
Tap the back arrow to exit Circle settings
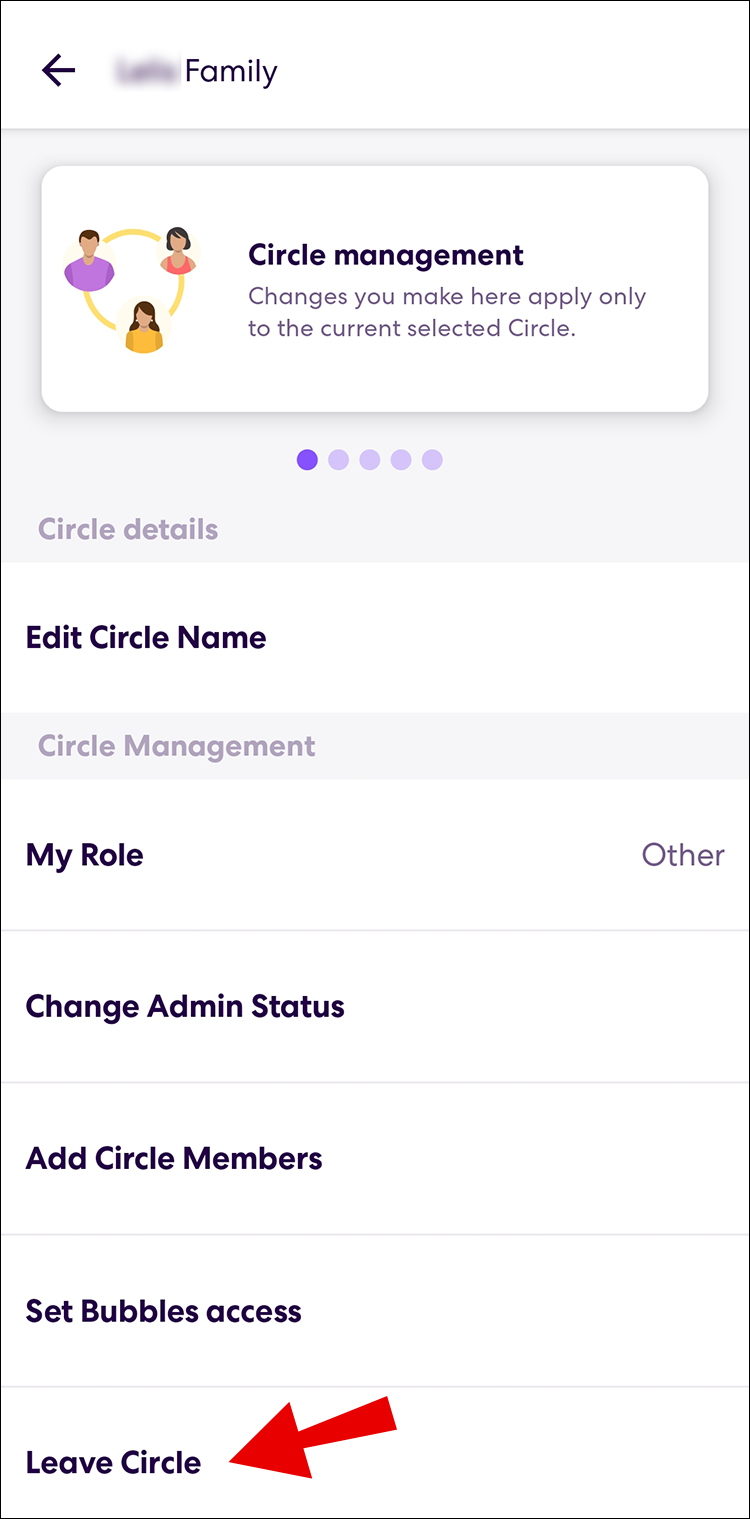(x=57, y=69)
